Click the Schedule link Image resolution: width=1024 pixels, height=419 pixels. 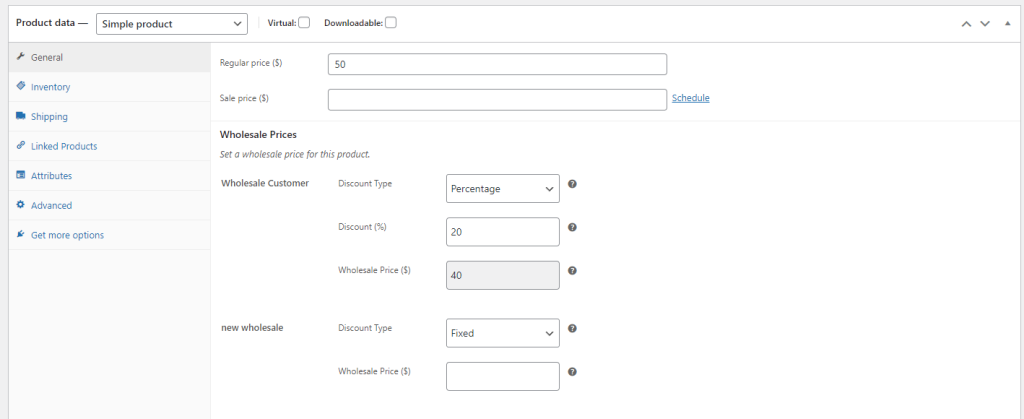point(690,98)
